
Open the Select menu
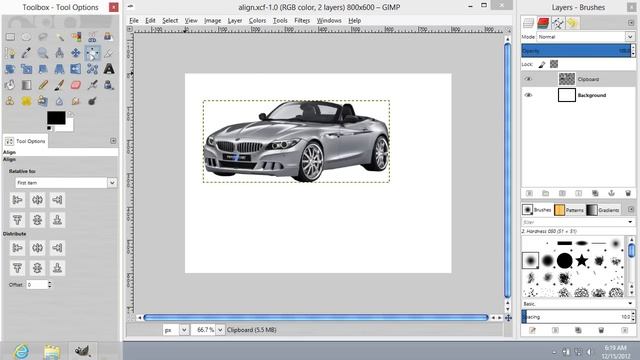coord(170,20)
